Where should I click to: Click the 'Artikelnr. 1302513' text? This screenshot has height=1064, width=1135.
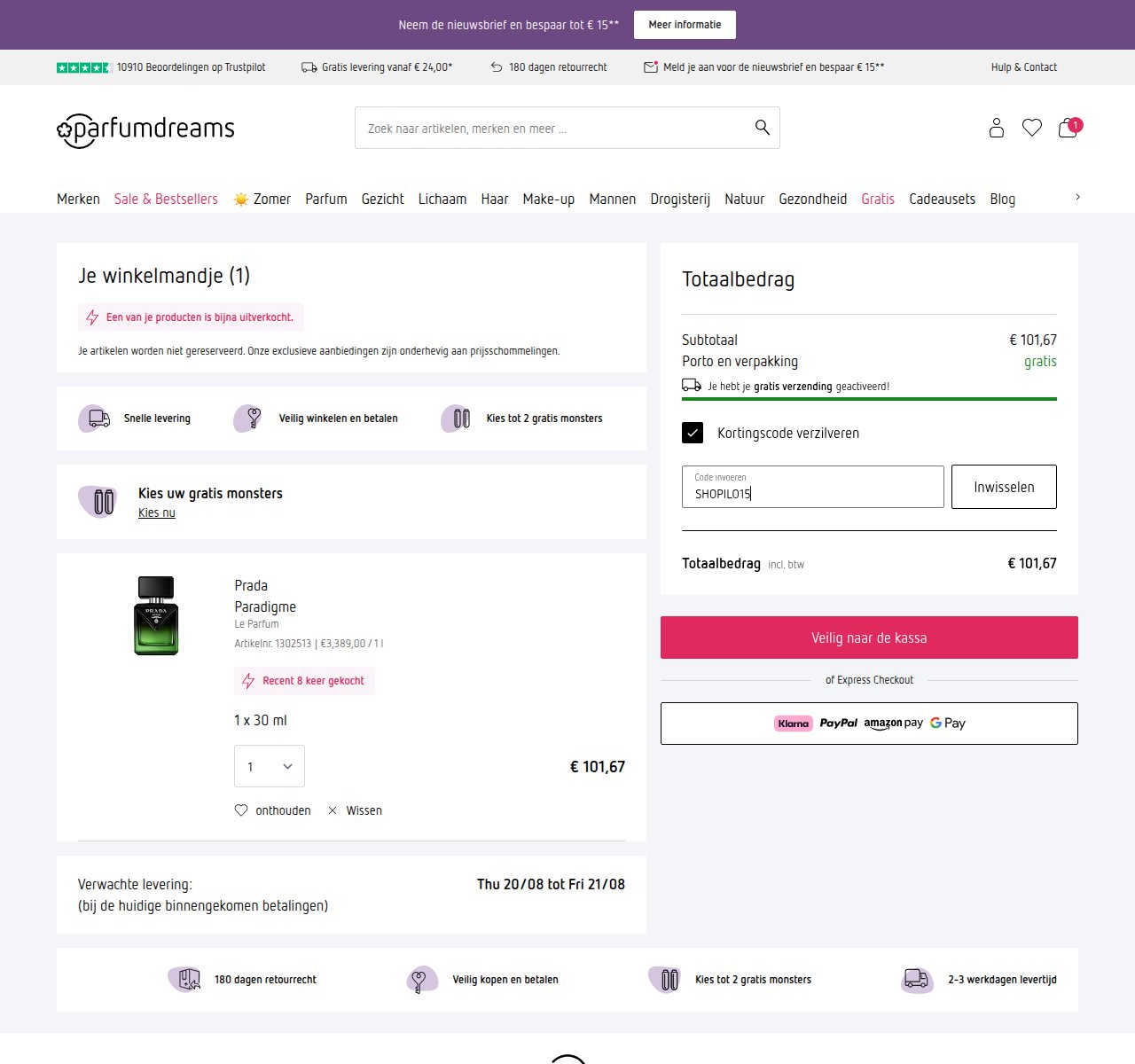point(273,644)
